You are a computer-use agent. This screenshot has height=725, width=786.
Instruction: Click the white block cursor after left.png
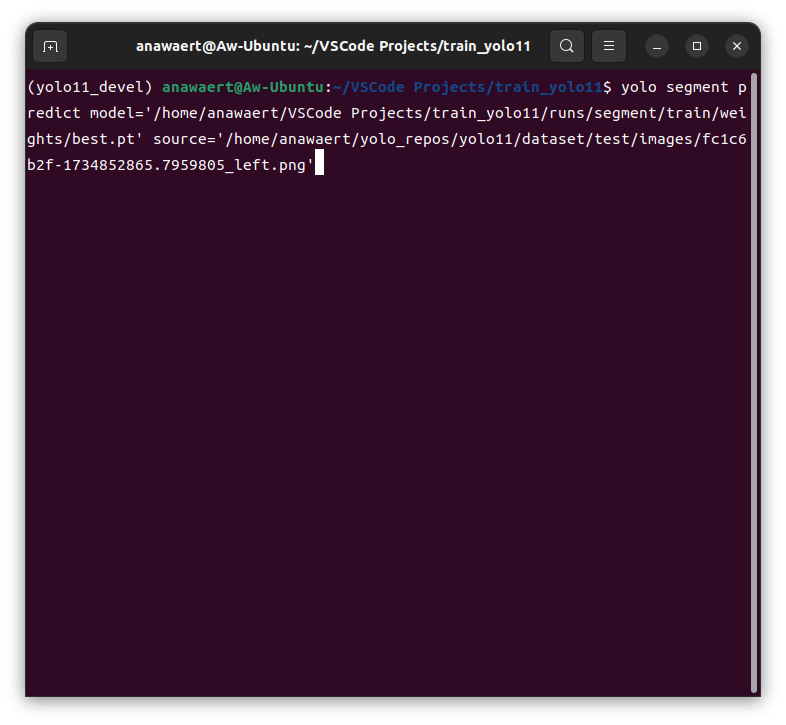point(320,165)
